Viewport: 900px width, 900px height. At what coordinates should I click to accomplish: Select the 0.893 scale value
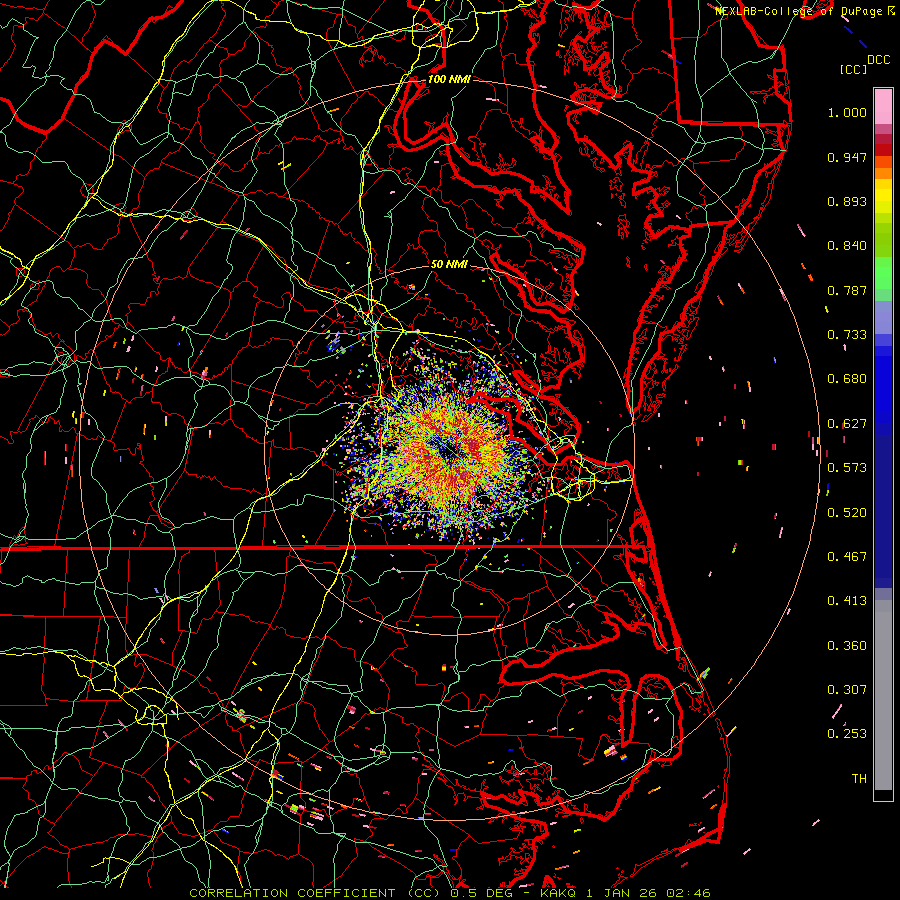point(847,201)
